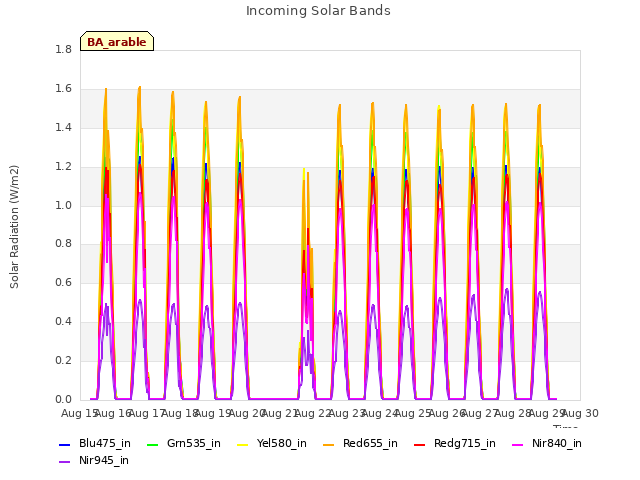Click the Aug 22 x-axis date label
This screenshot has width=640, height=480.
coord(313,413)
